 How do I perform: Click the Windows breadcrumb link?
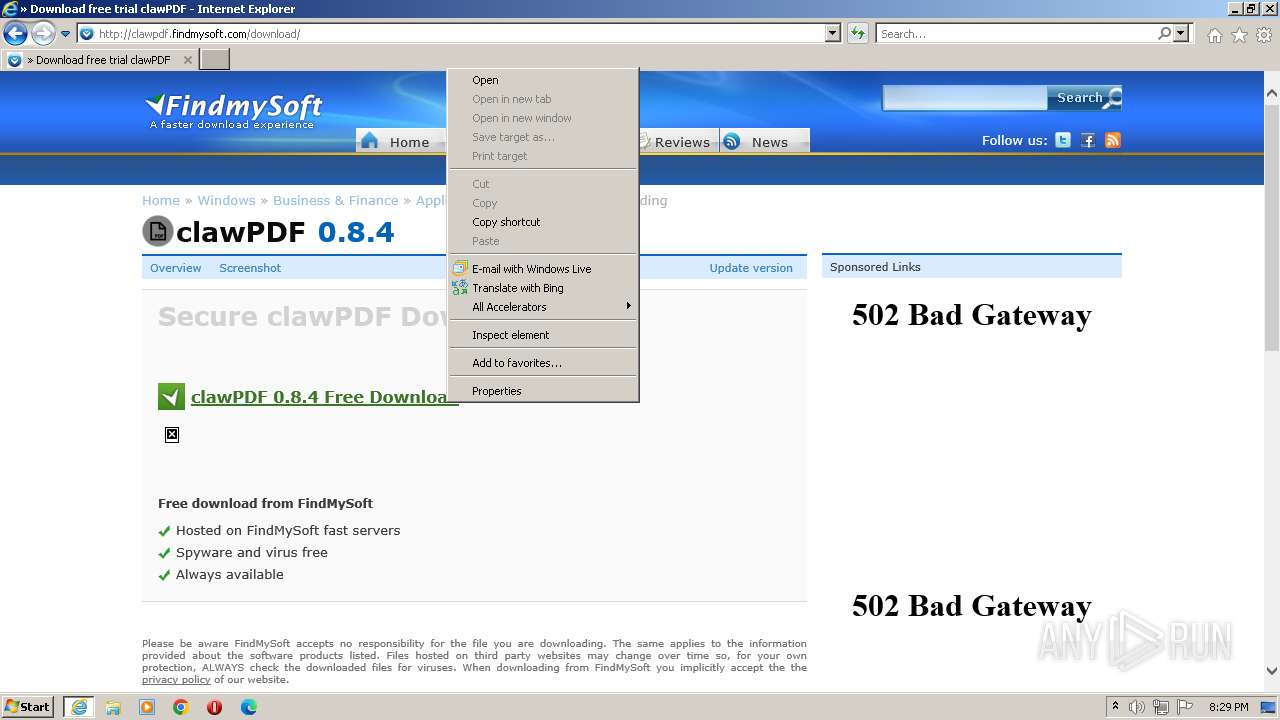(226, 200)
